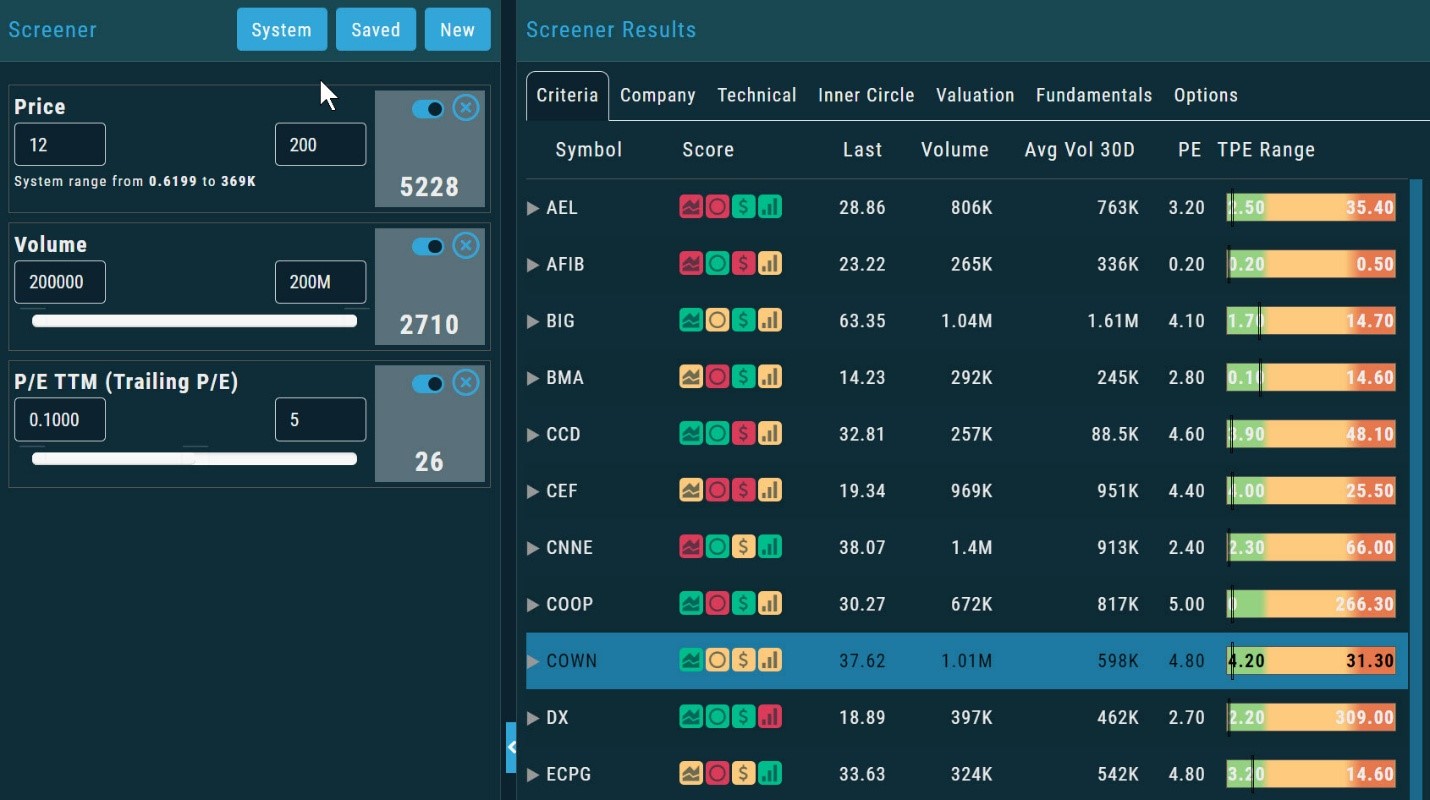Click the trend-line score icon for CNNE
The image size is (1430, 800).
coord(690,547)
